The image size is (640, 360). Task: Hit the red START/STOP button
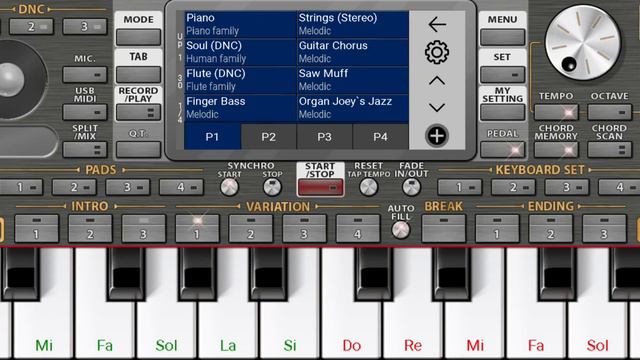click(320, 188)
